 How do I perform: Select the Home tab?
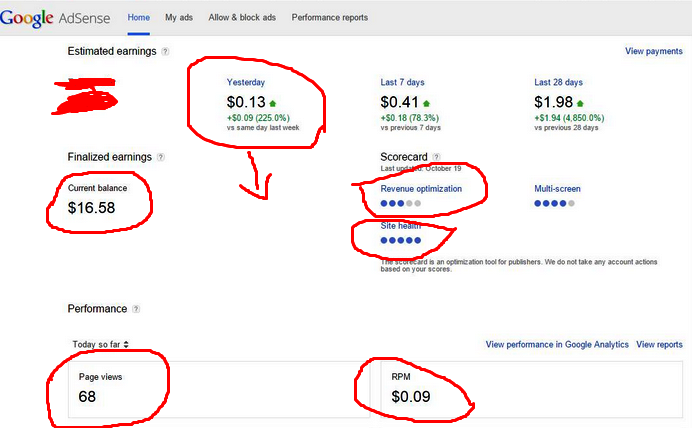139,17
